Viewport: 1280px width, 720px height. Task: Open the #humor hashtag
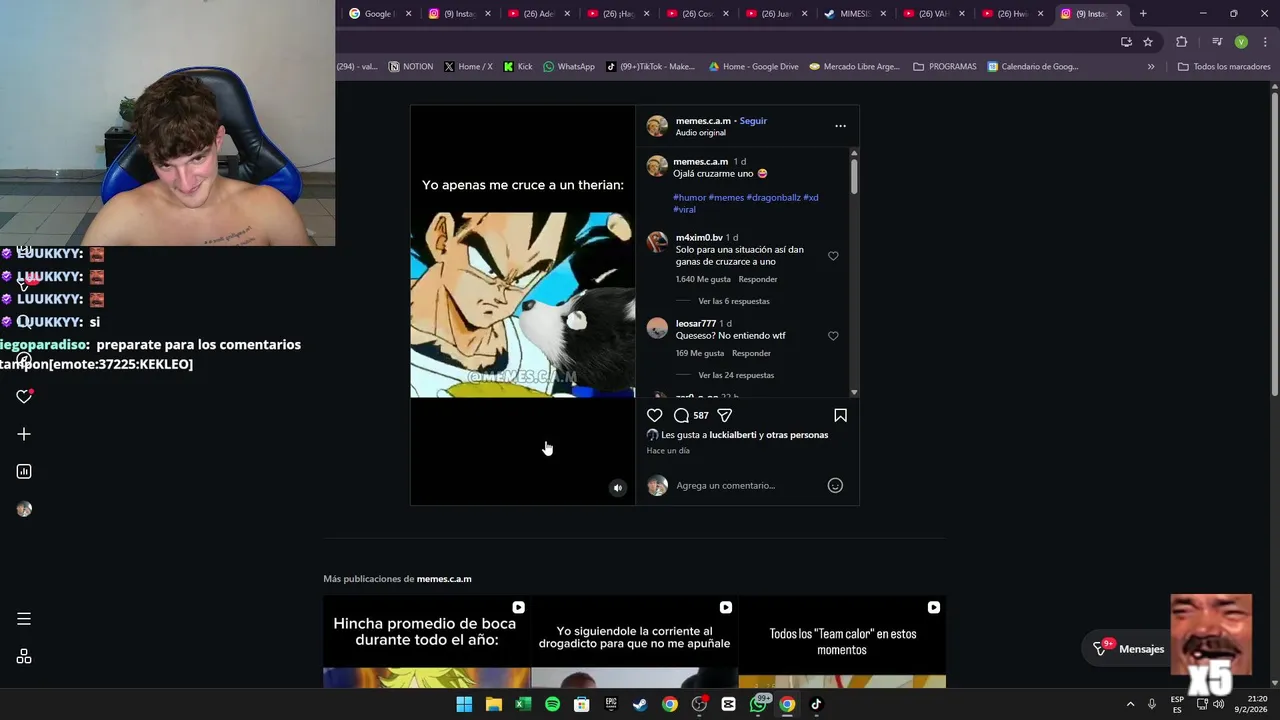click(689, 198)
